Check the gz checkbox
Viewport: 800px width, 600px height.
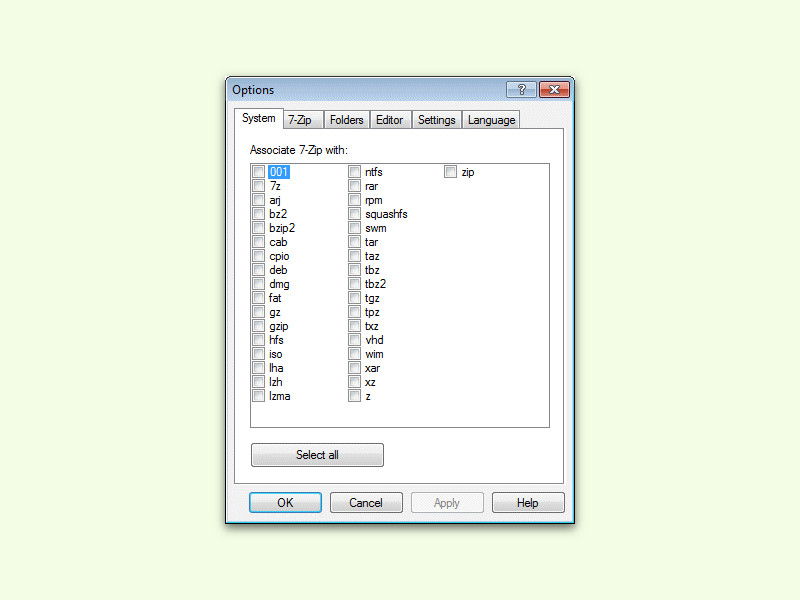click(x=259, y=312)
